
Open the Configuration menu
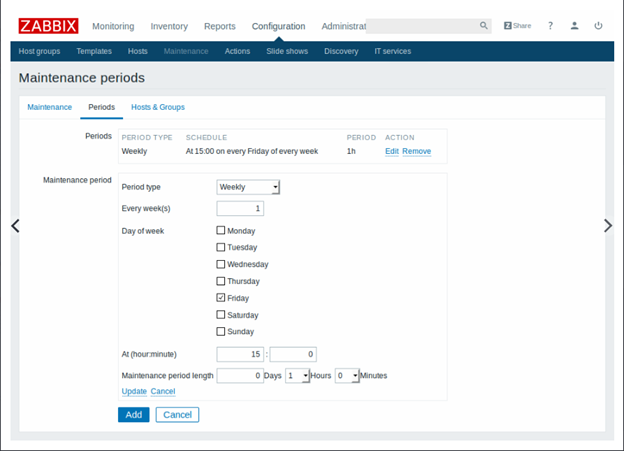tap(279, 26)
